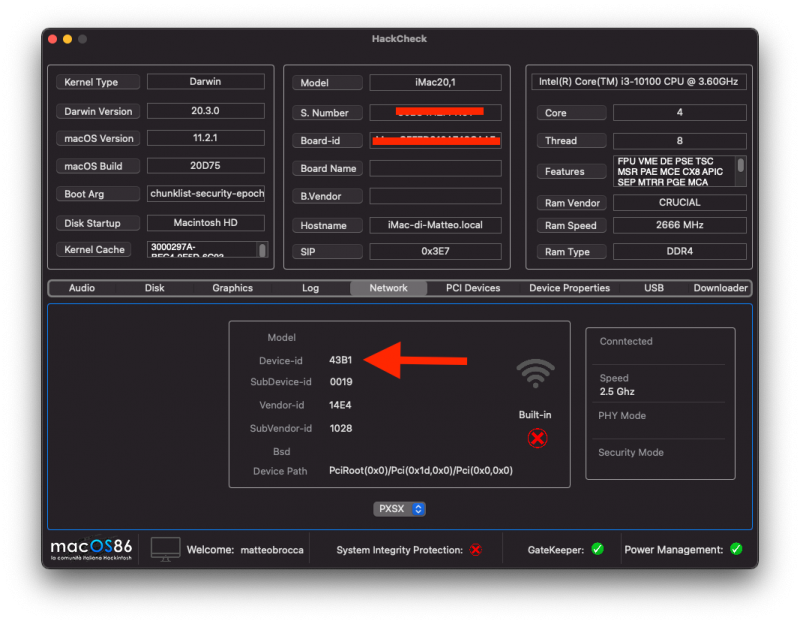Open the PCI Devices tab
The width and height of the screenshot is (800, 624).
pyautogui.click(x=473, y=288)
